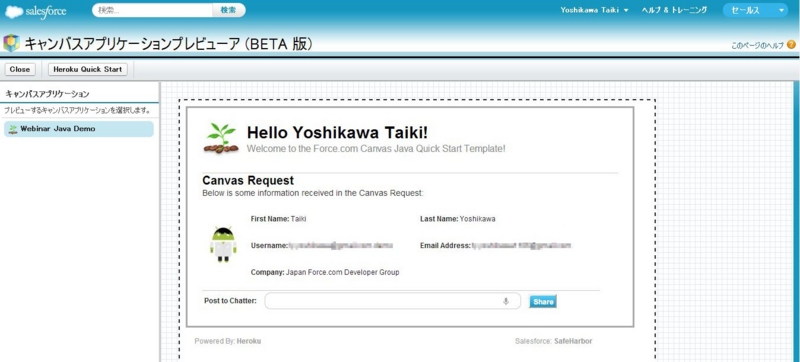Image resolution: width=800 pixels, height=362 pixels.
Task: Focus the top search input field
Action: [152, 10]
